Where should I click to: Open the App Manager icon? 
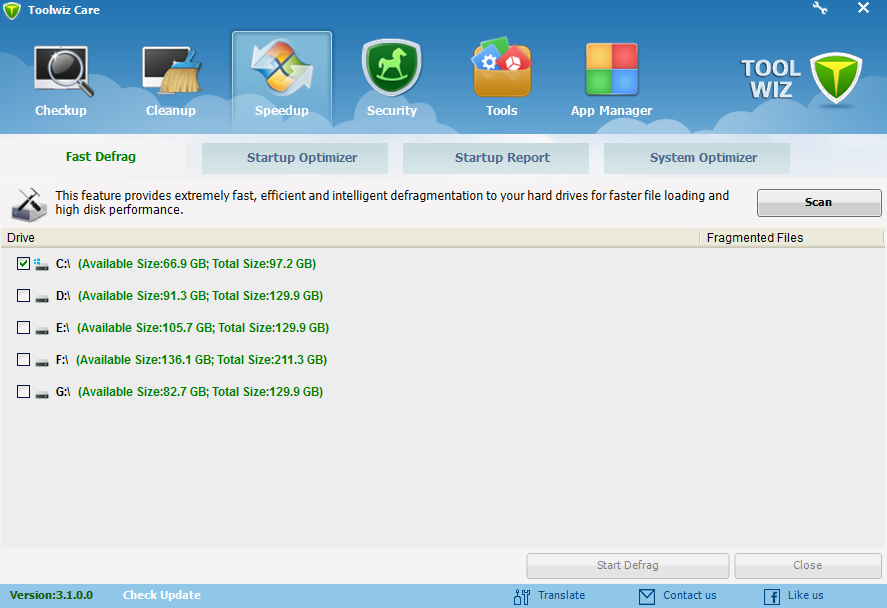point(612,69)
